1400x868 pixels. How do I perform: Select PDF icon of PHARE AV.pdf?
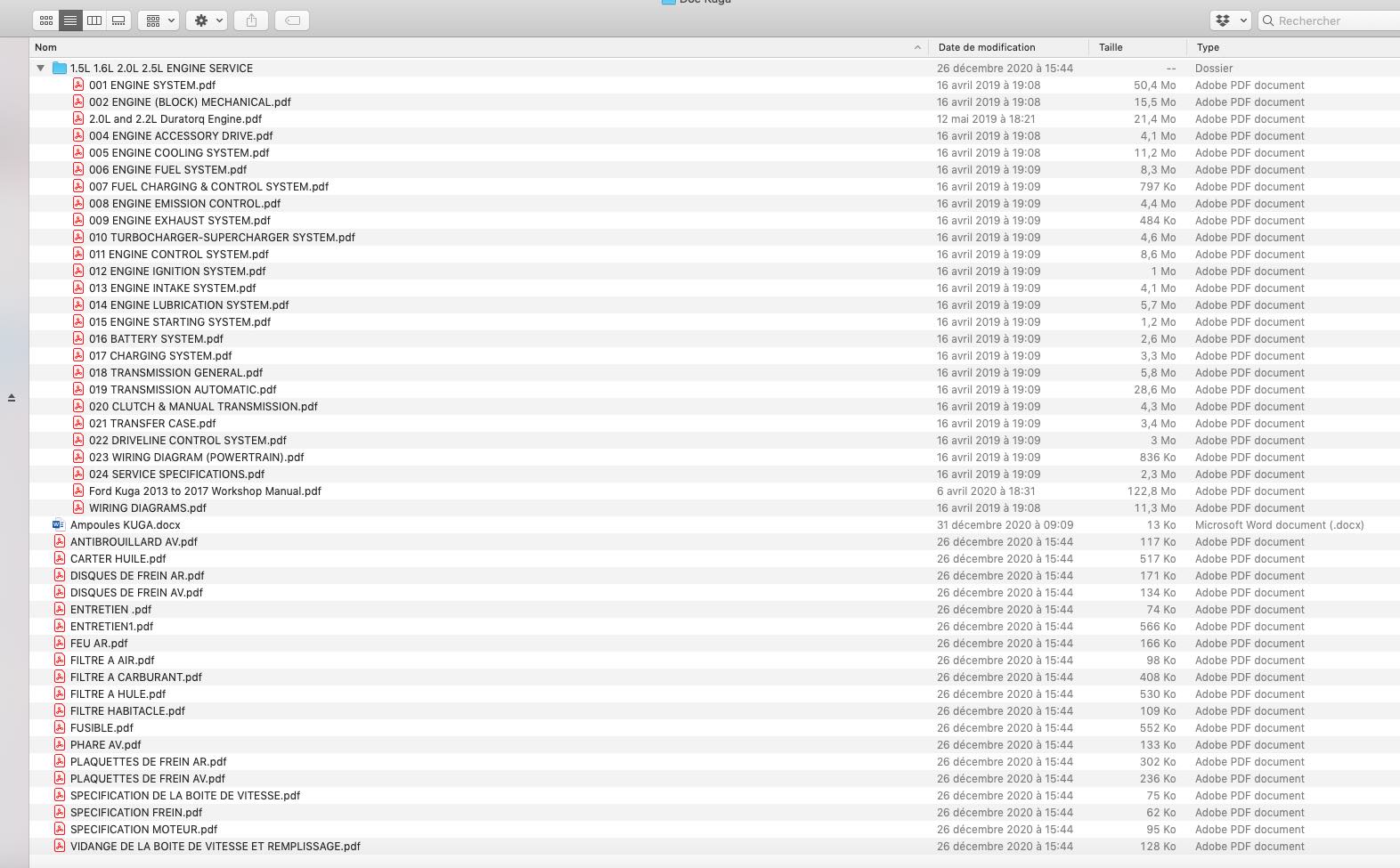[60, 744]
